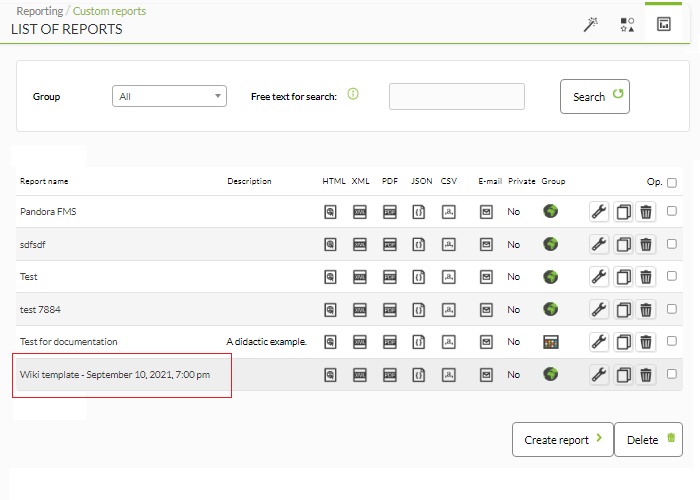Open the report wizard wand icon
700x500 pixels.
[x=591, y=25]
